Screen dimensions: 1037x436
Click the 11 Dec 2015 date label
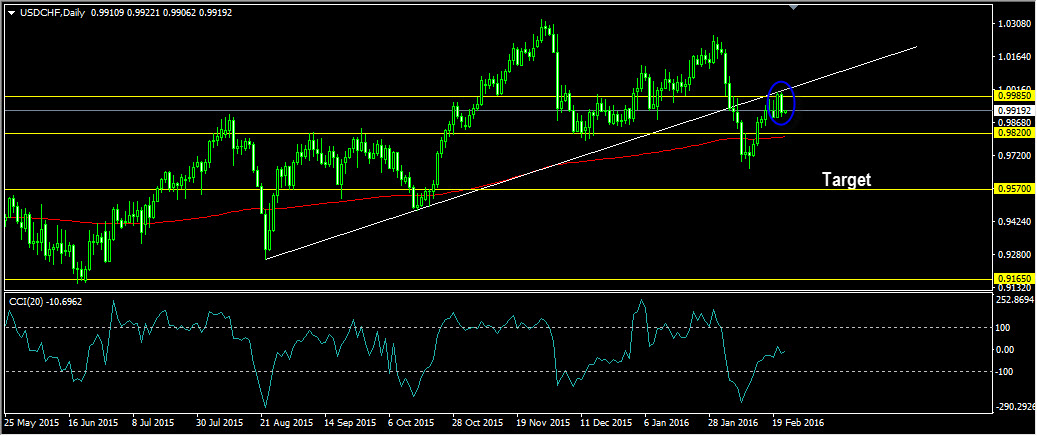click(606, 422)
